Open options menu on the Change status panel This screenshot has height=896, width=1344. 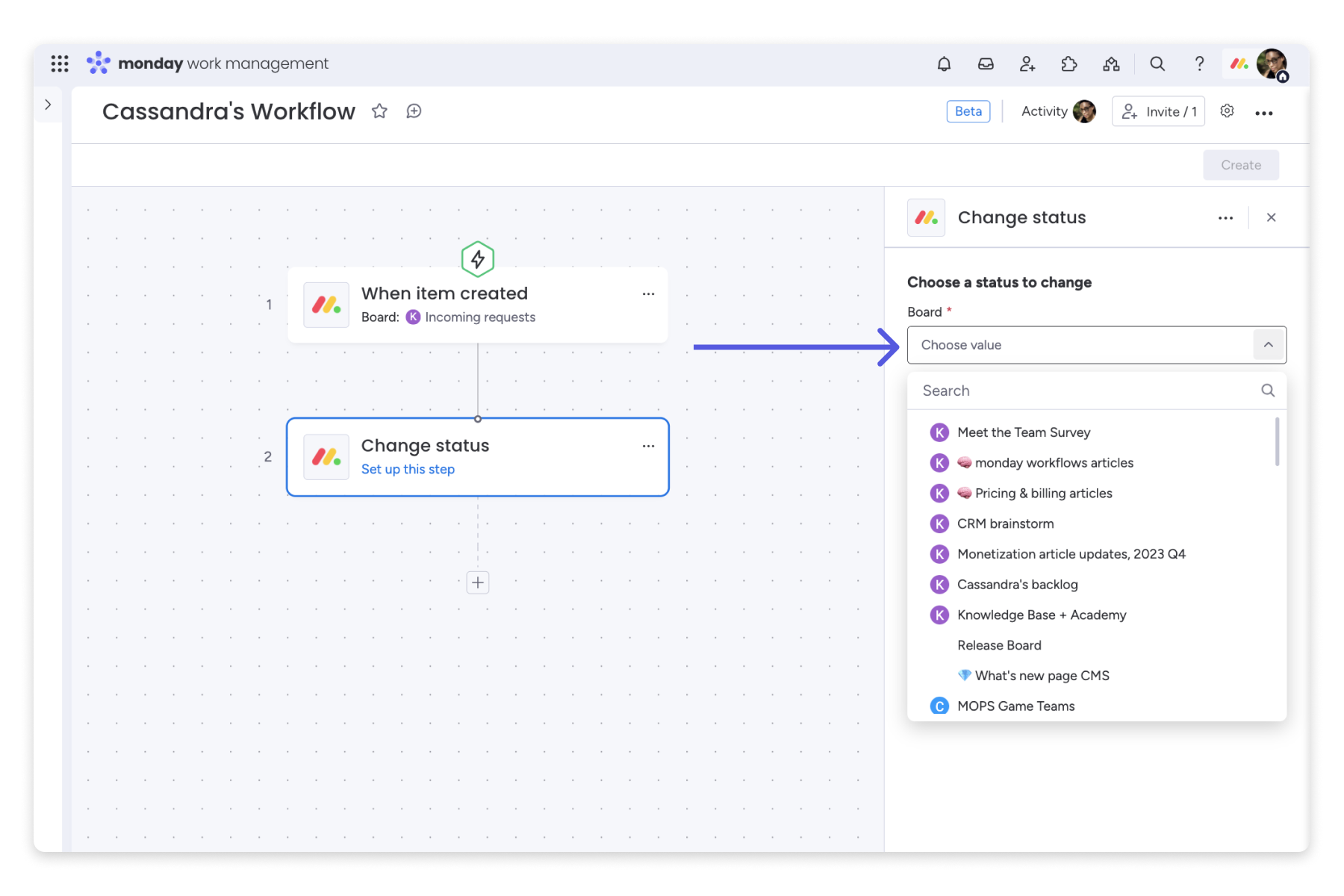(x=1225, y=217)
